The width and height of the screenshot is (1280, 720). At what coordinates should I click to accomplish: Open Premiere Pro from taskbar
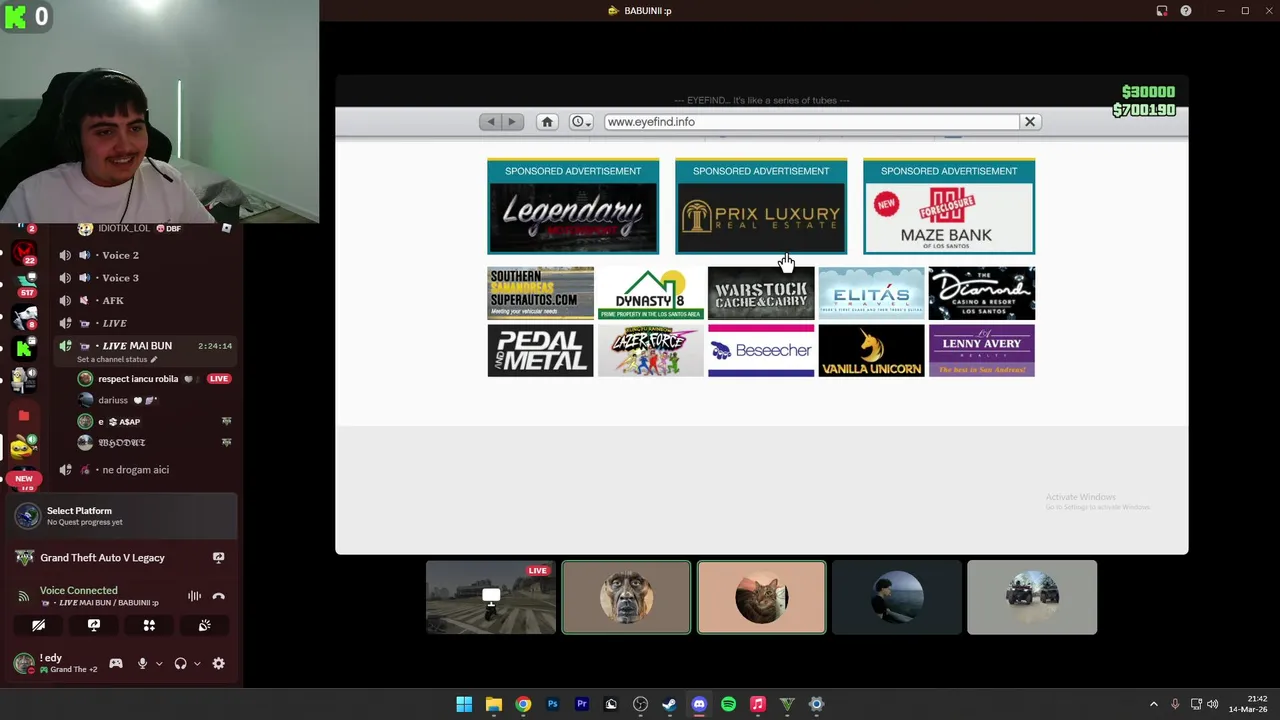click(x=582, y=704)
